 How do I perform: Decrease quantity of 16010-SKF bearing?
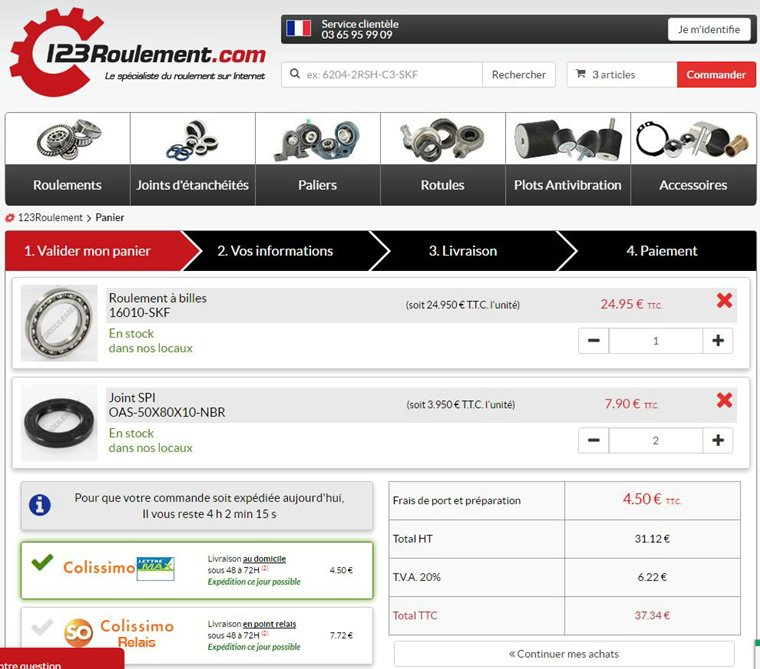tap(594, 341)
